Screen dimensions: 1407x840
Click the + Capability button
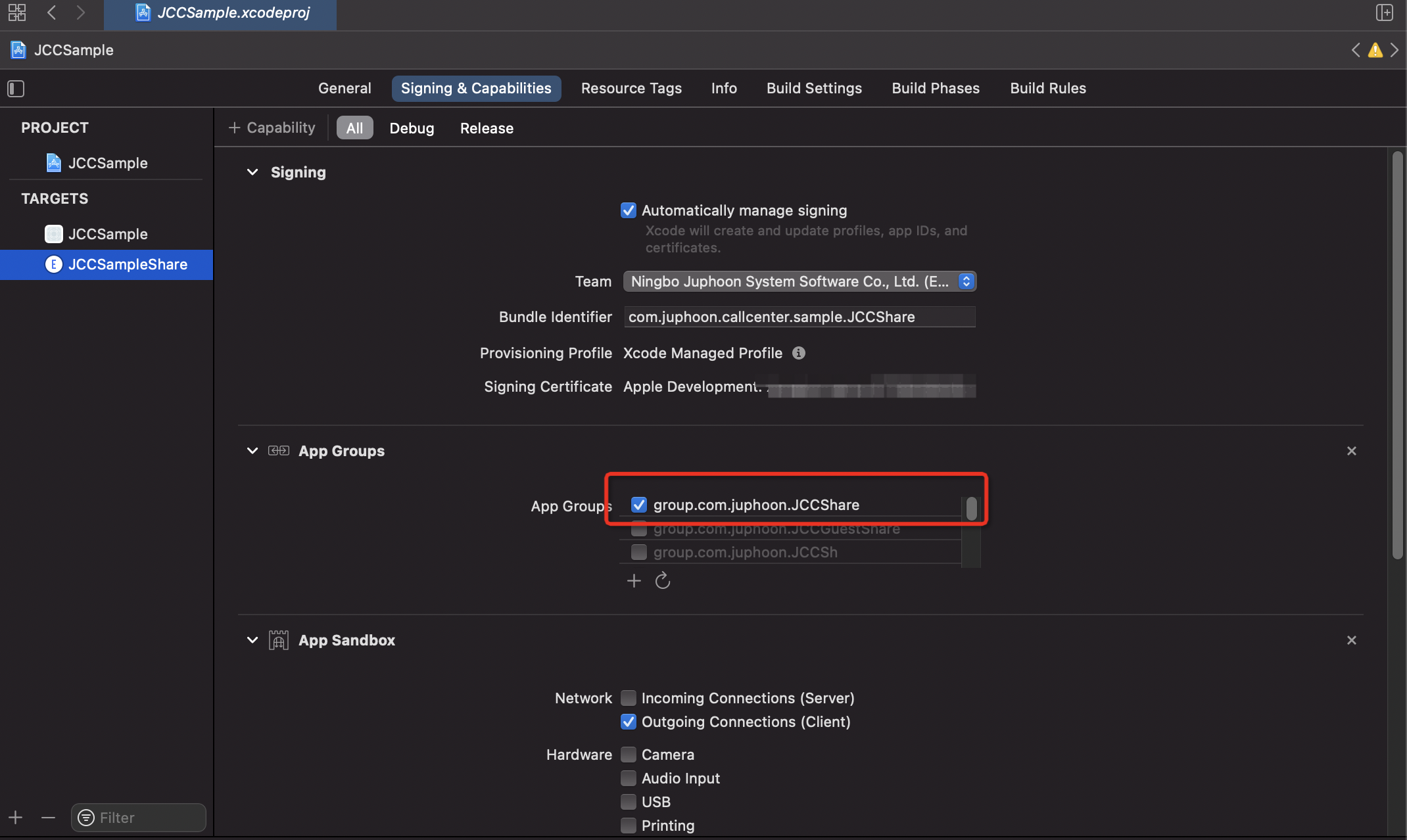coord(272,128)
